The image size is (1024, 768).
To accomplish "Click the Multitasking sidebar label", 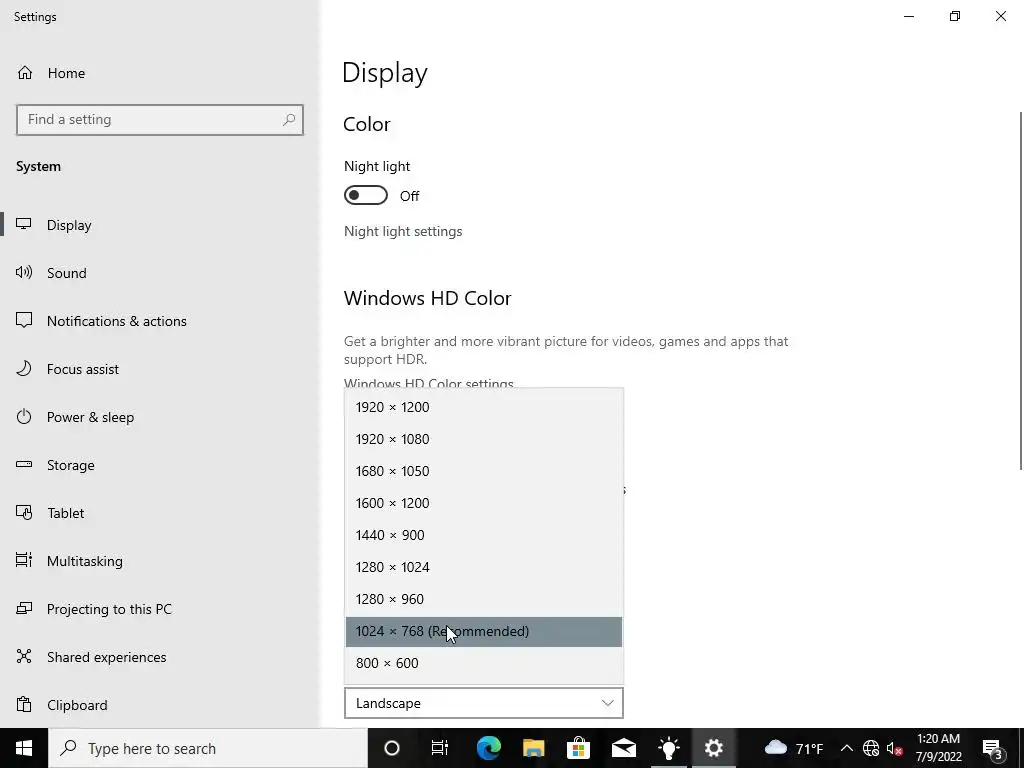I will click(85, 562).
